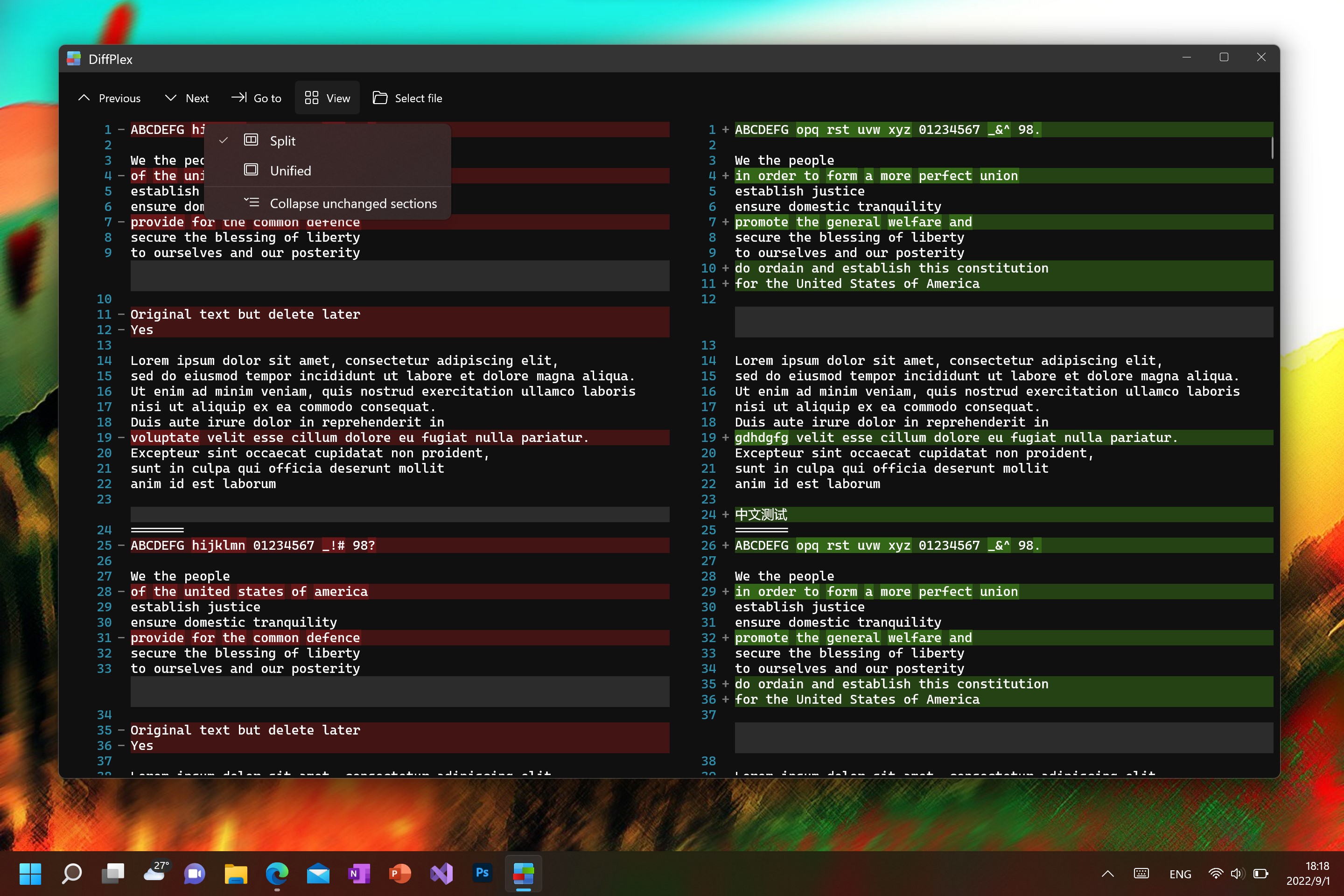The height and width of the screenshot is (896, 1344).
Task: Click the DiffPlex app icon in title bar
Action: point(74,59)
